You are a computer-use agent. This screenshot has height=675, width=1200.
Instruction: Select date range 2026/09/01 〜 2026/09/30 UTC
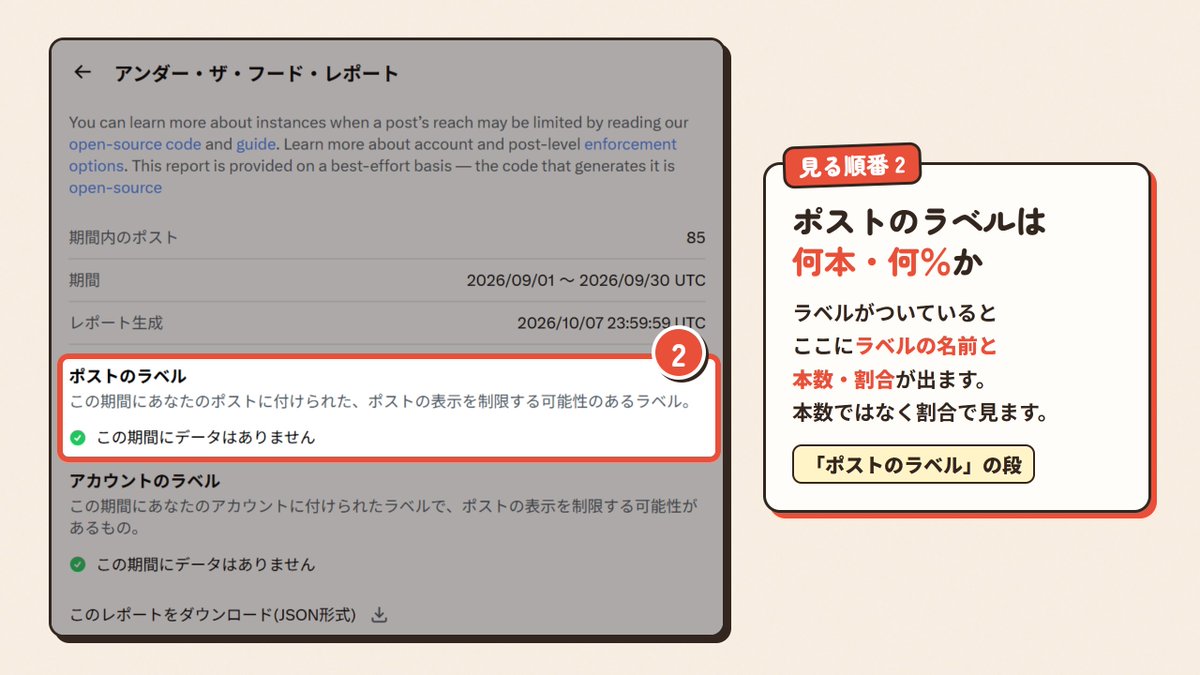[x=586, y=280]
